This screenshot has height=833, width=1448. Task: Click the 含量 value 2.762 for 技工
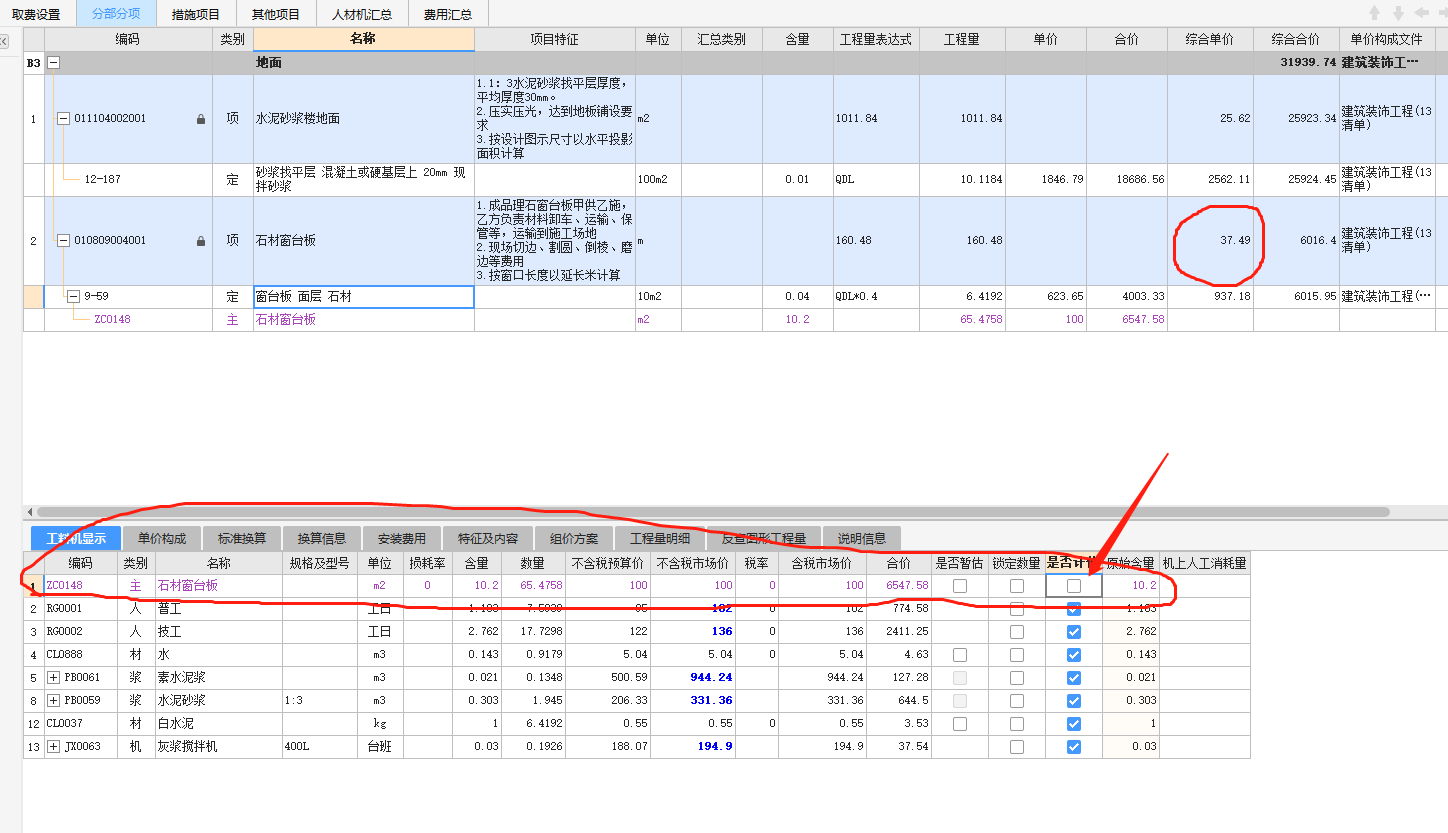coord(477,632)
